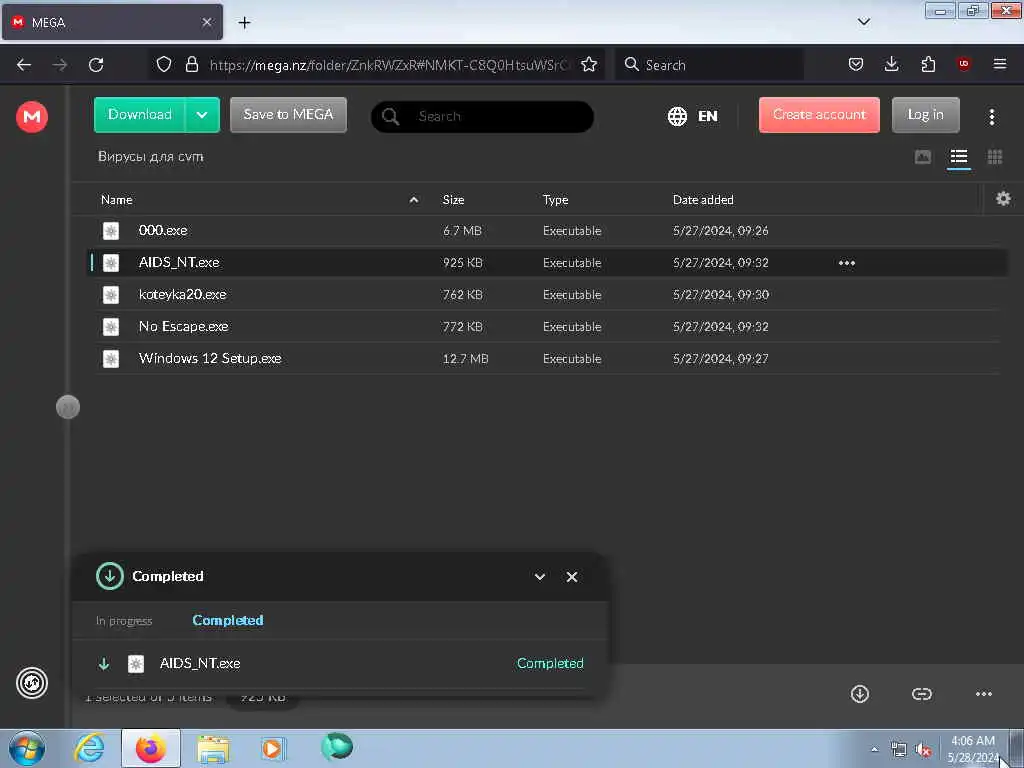Screen dimensions: 1024x768
Task: Open more options in selection bar
Action: (984, 694)
